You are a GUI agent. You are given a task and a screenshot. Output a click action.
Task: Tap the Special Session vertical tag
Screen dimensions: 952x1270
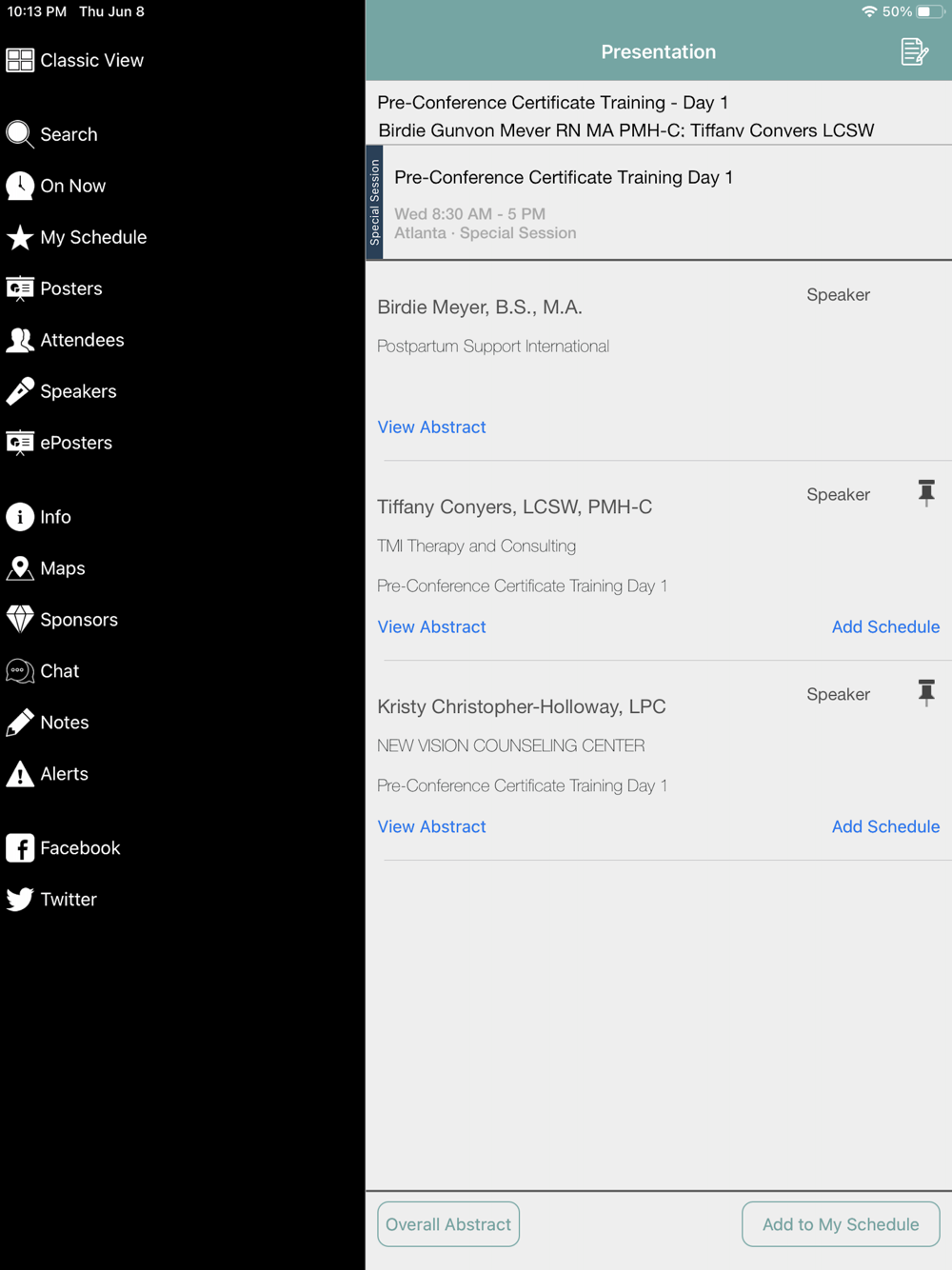(374, 202)
